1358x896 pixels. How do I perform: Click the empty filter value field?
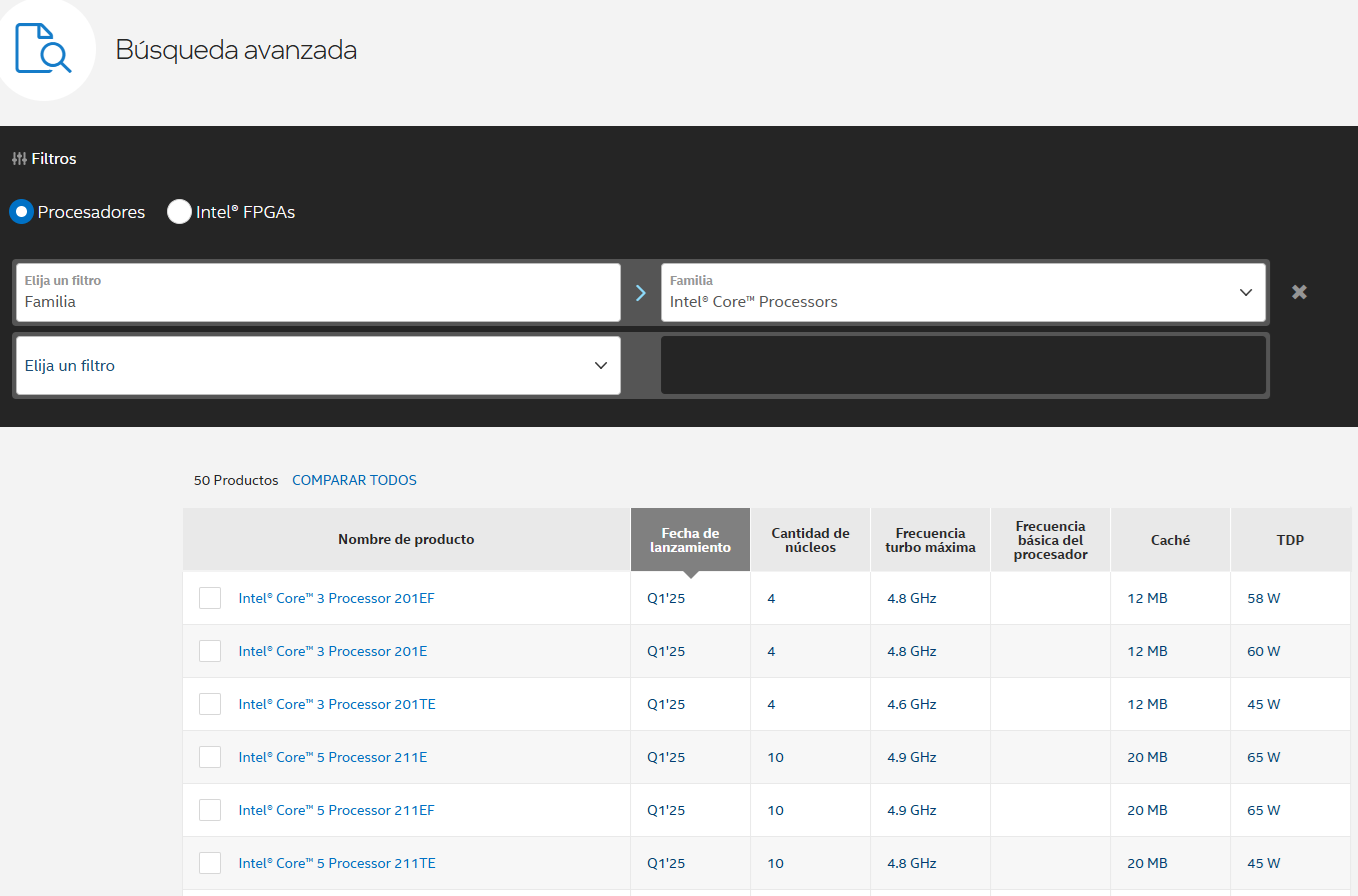click(963, 366)
